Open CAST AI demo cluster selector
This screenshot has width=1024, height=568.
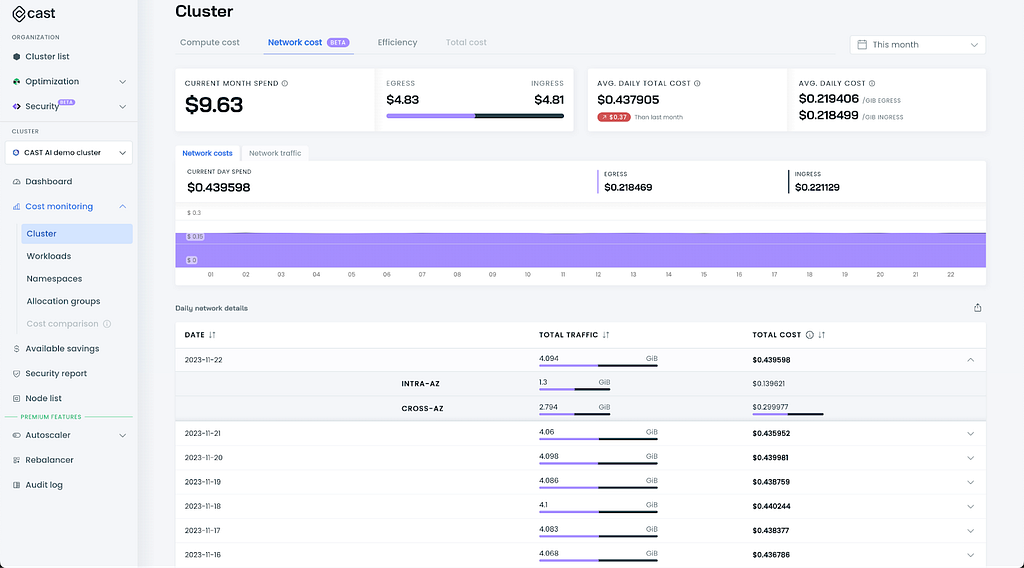69,153
